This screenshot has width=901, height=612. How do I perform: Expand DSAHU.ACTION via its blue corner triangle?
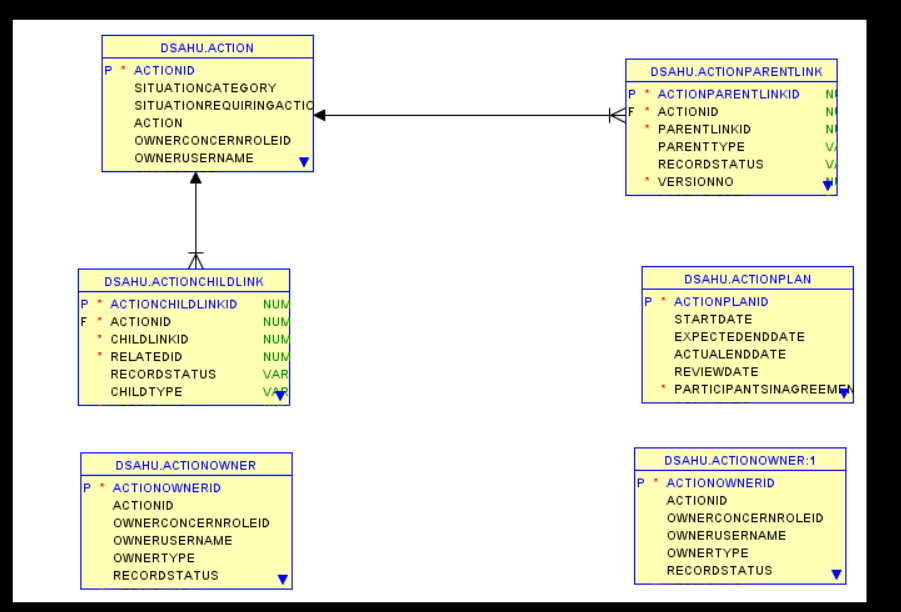click(304, 161)
